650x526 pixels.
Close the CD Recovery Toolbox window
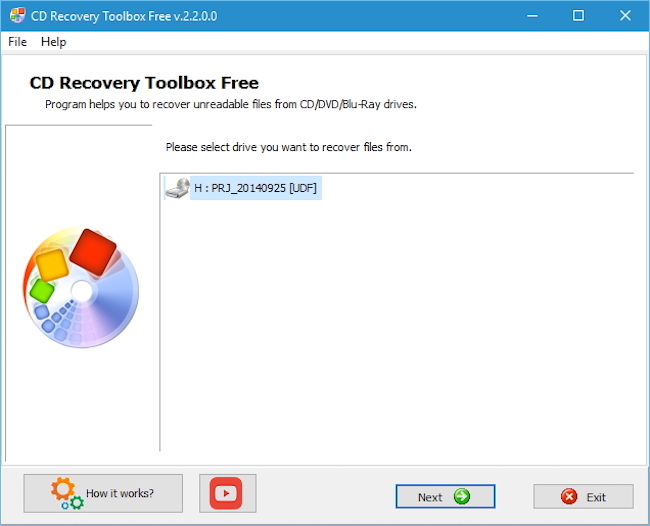click(x=625, y=16)
